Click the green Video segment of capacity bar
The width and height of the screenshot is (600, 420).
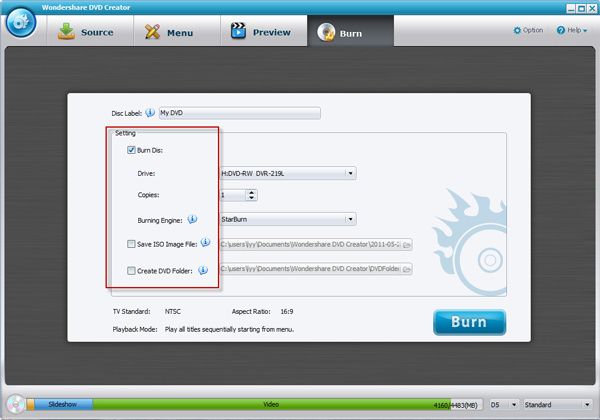point(271,404)
